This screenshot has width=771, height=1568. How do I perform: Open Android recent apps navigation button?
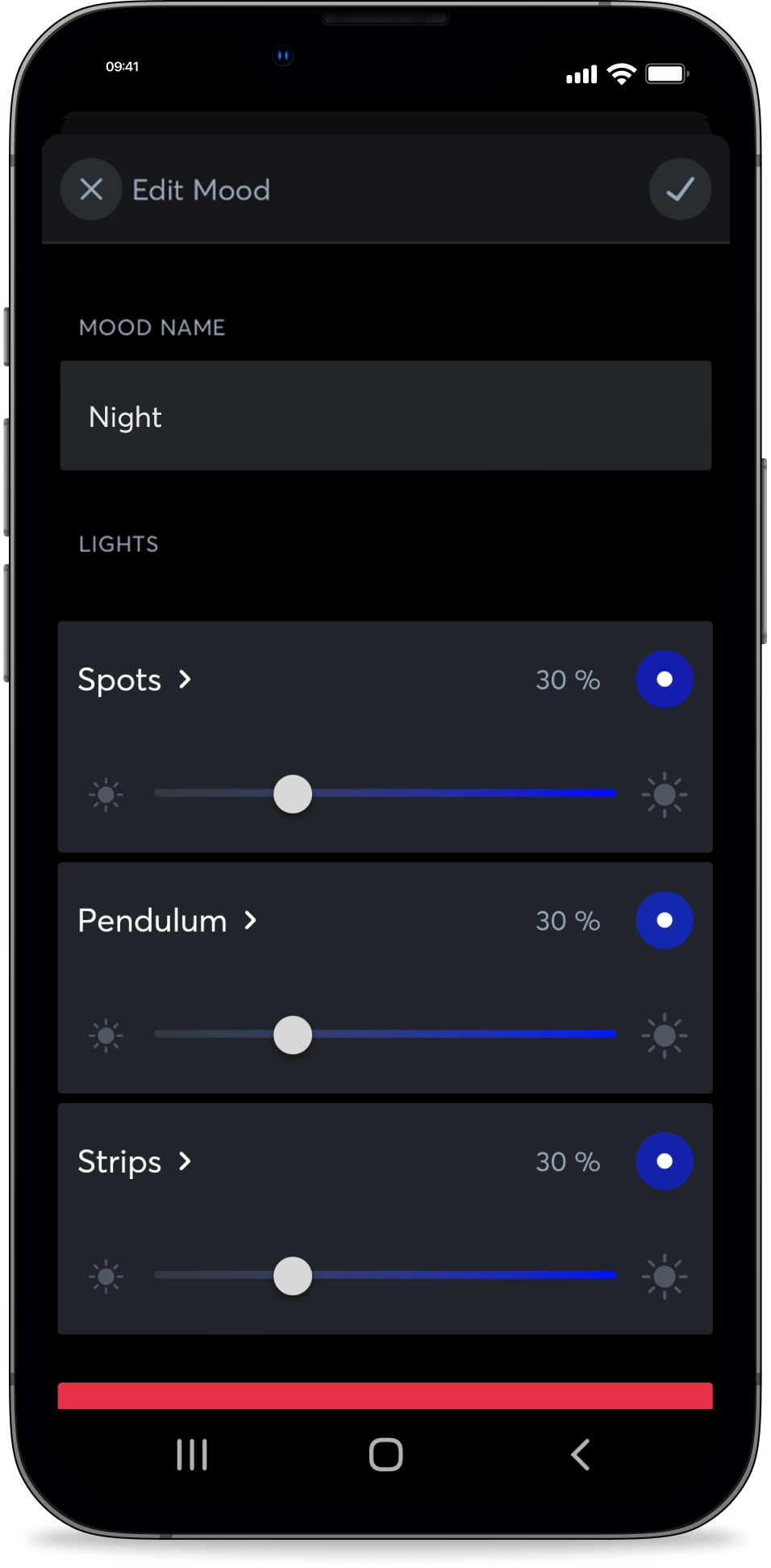click(x=192, y=1455)
